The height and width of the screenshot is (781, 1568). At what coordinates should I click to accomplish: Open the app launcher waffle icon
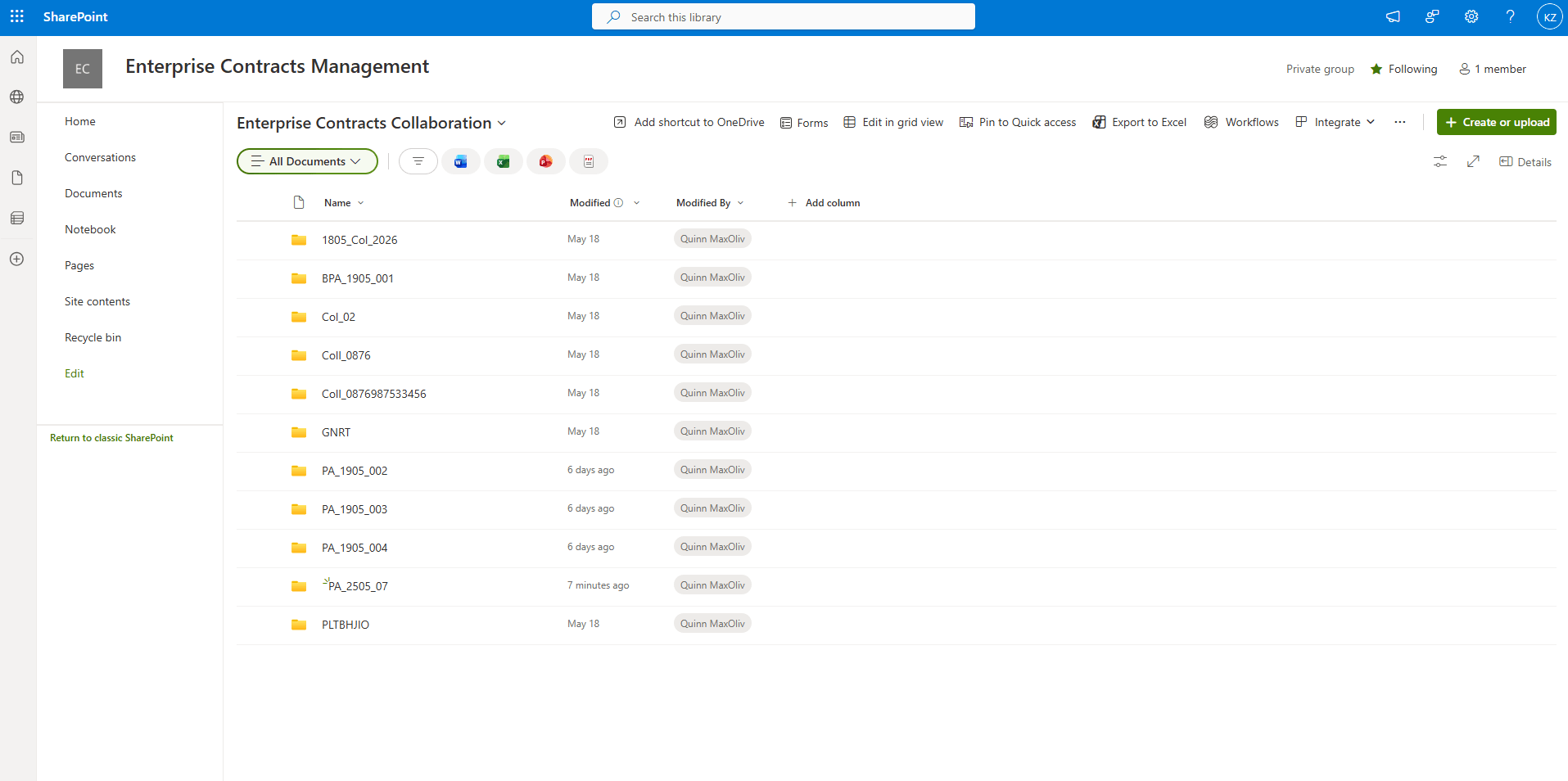(17, 16)
